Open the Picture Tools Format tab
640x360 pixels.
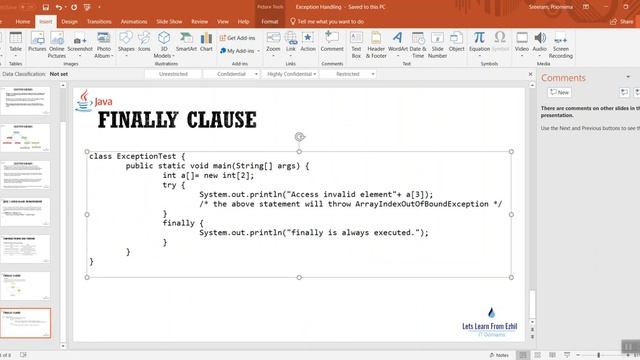click(269, 22)
